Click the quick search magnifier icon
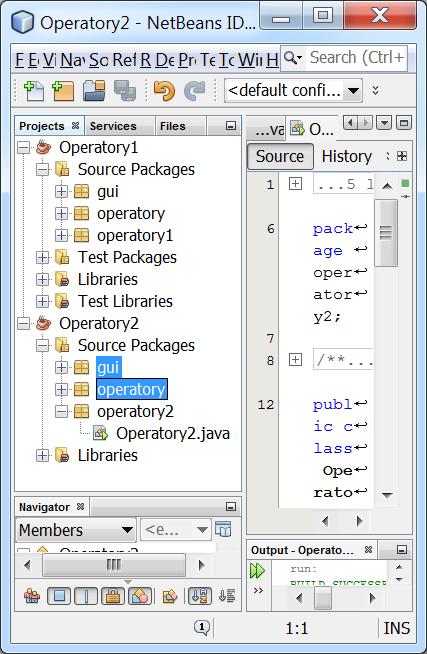Viewport: 427px width, 654px height. pos(293,58)
